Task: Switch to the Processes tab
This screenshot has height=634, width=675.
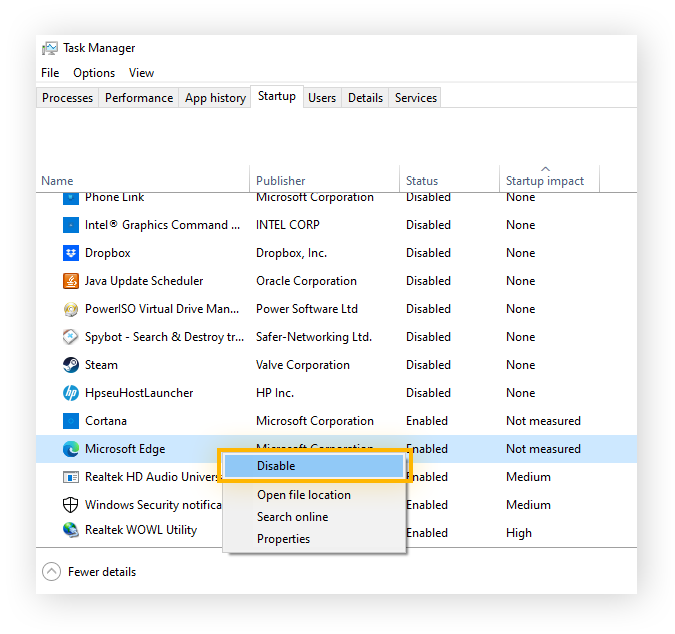Action: tap(68, 98)
